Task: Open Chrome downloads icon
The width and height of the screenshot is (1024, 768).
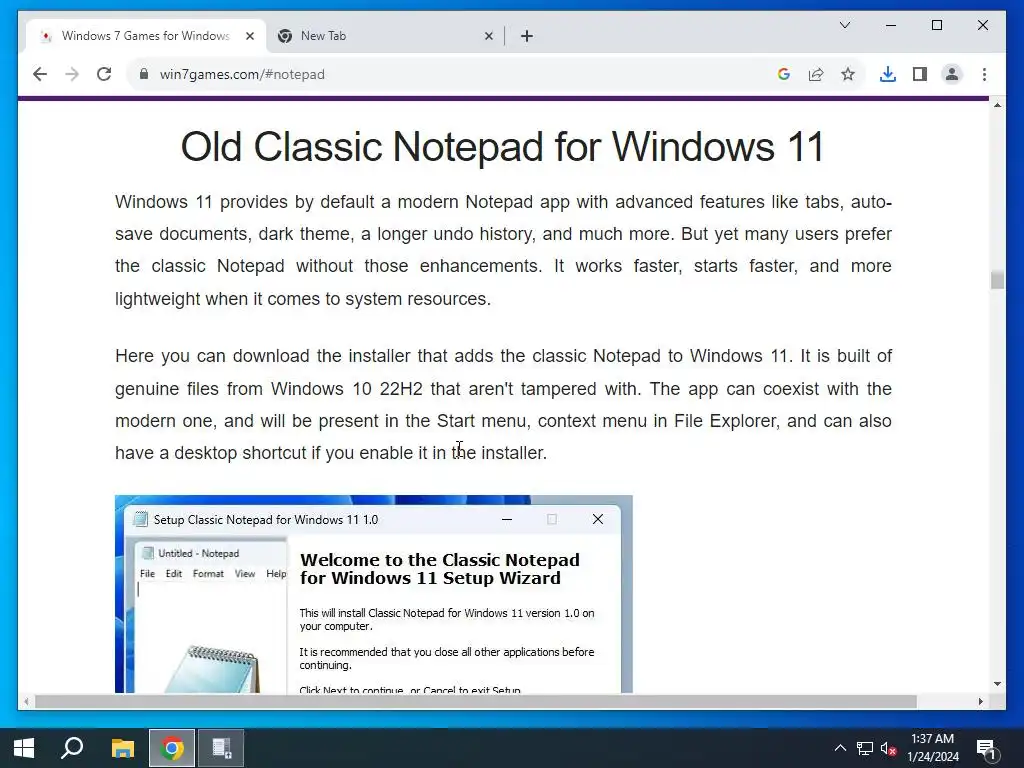Action: (x=888, y=74)
